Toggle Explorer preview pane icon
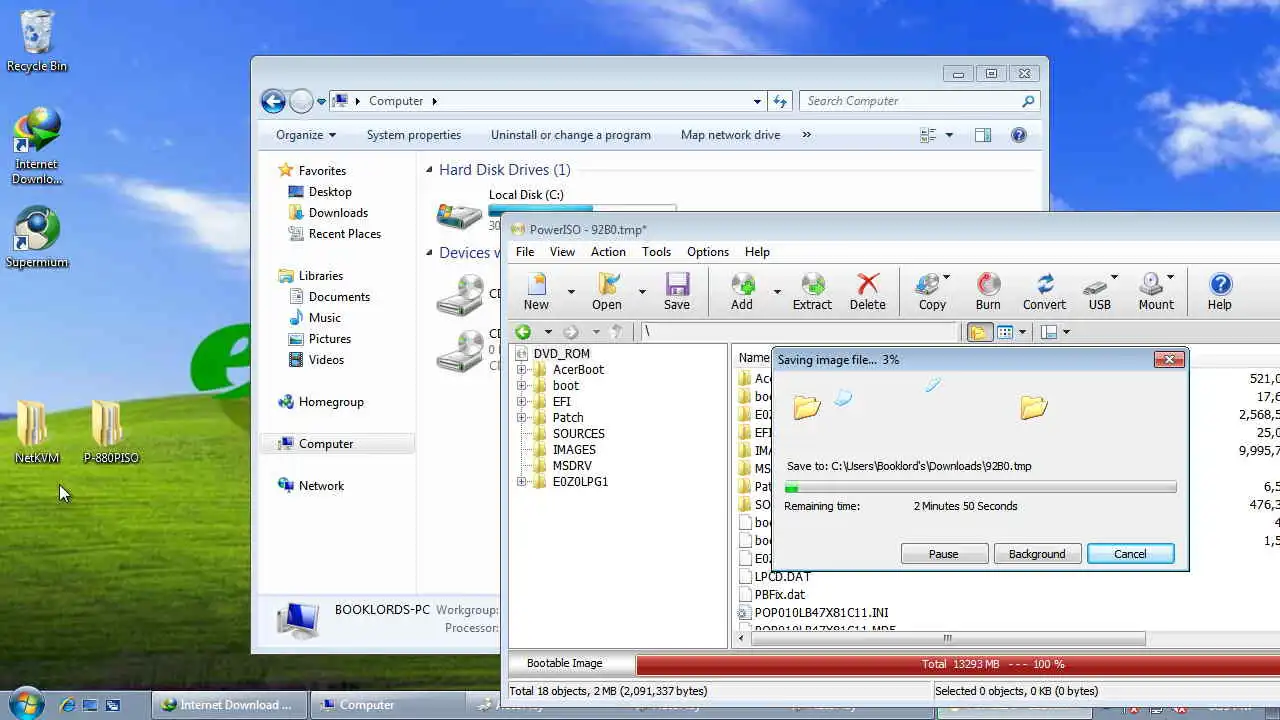 point(983,135)
